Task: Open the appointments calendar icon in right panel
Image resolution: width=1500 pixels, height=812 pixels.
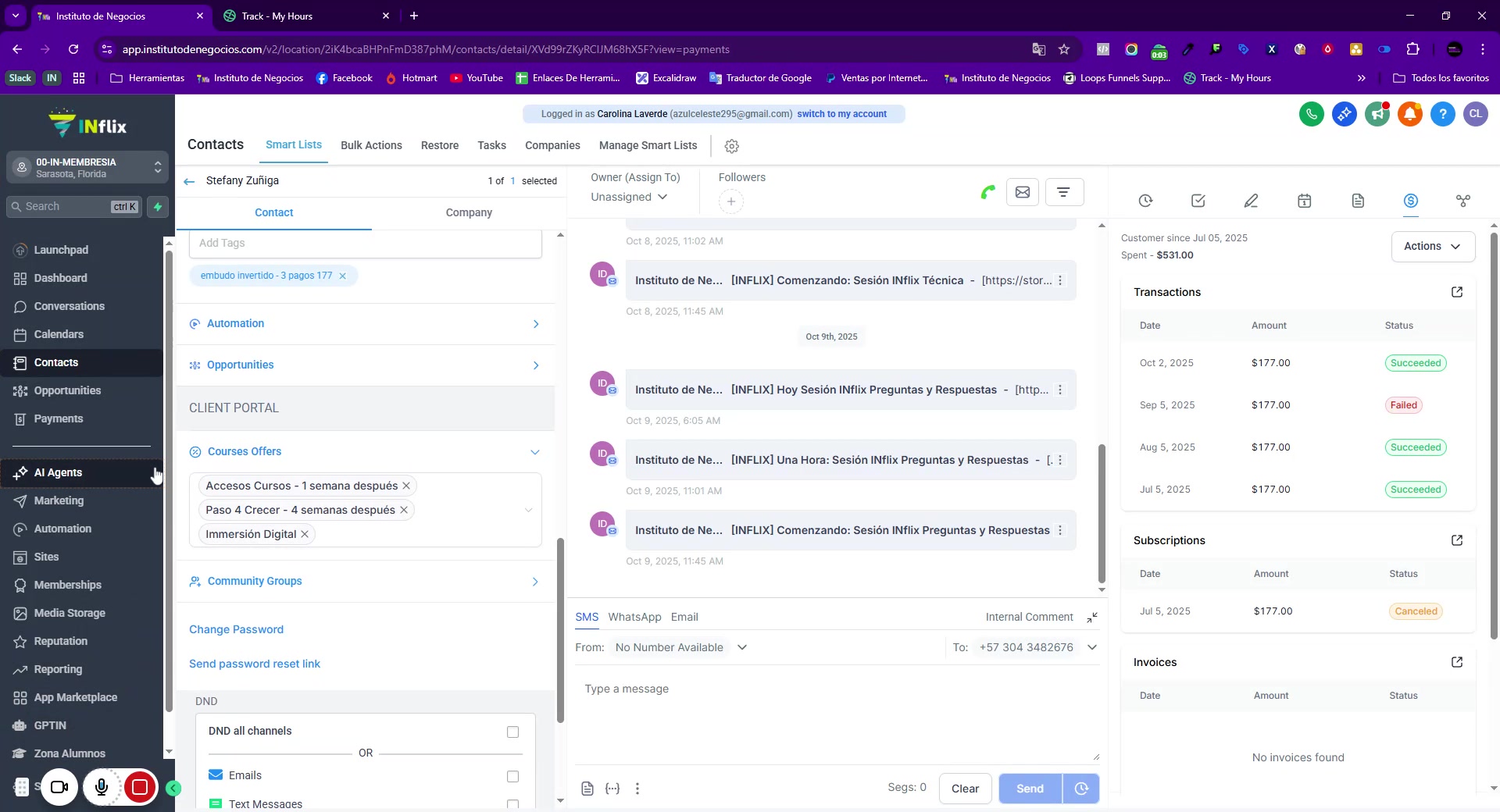Action: pos(1304,201)
